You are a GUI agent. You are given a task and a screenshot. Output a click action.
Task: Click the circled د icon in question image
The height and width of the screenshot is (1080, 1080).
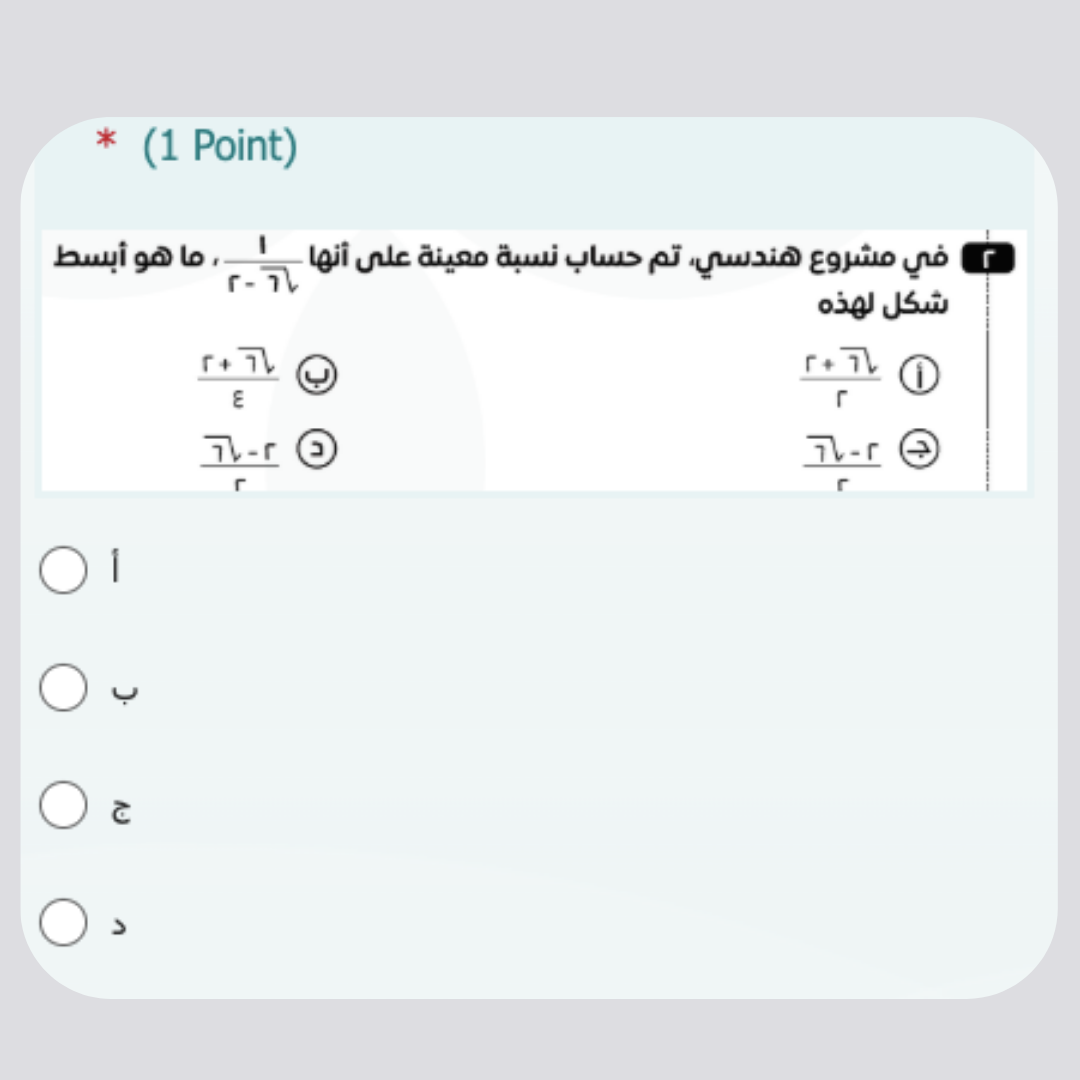point(316,452)
